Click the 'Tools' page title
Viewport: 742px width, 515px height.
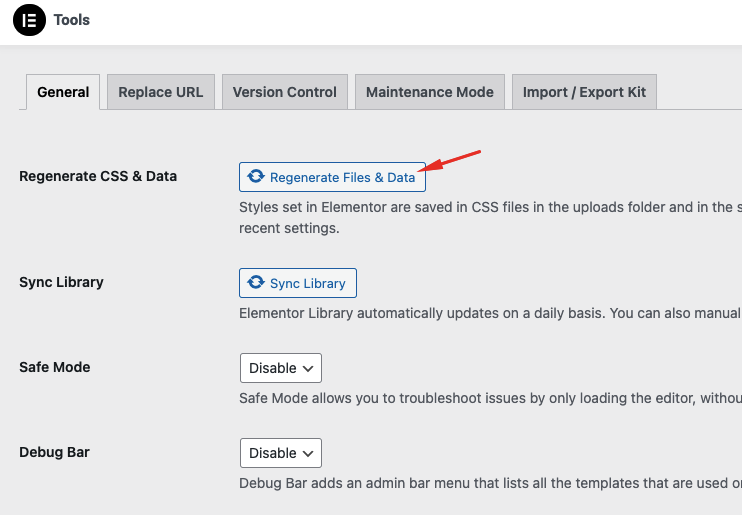tap(71, 20)
